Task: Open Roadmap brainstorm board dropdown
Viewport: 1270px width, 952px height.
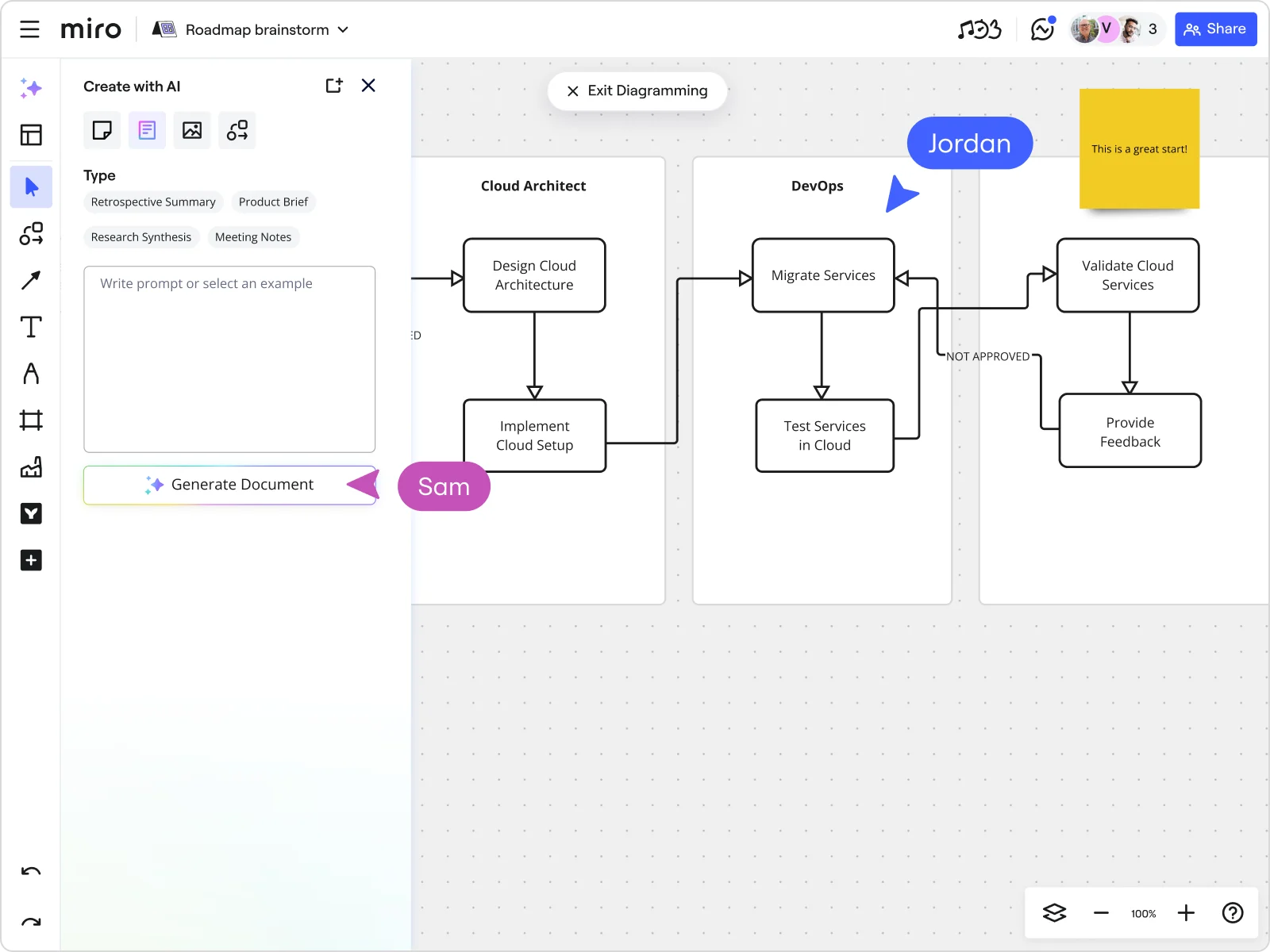Action: pyautogui.click(x=267, y=29)
